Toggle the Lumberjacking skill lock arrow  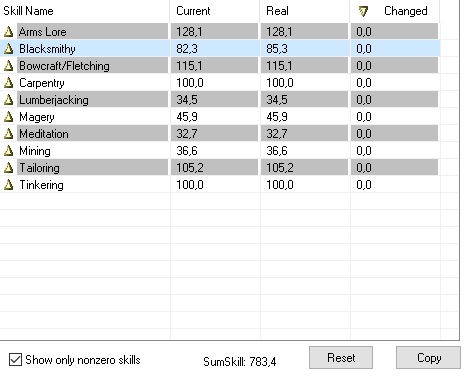(9, 100)
